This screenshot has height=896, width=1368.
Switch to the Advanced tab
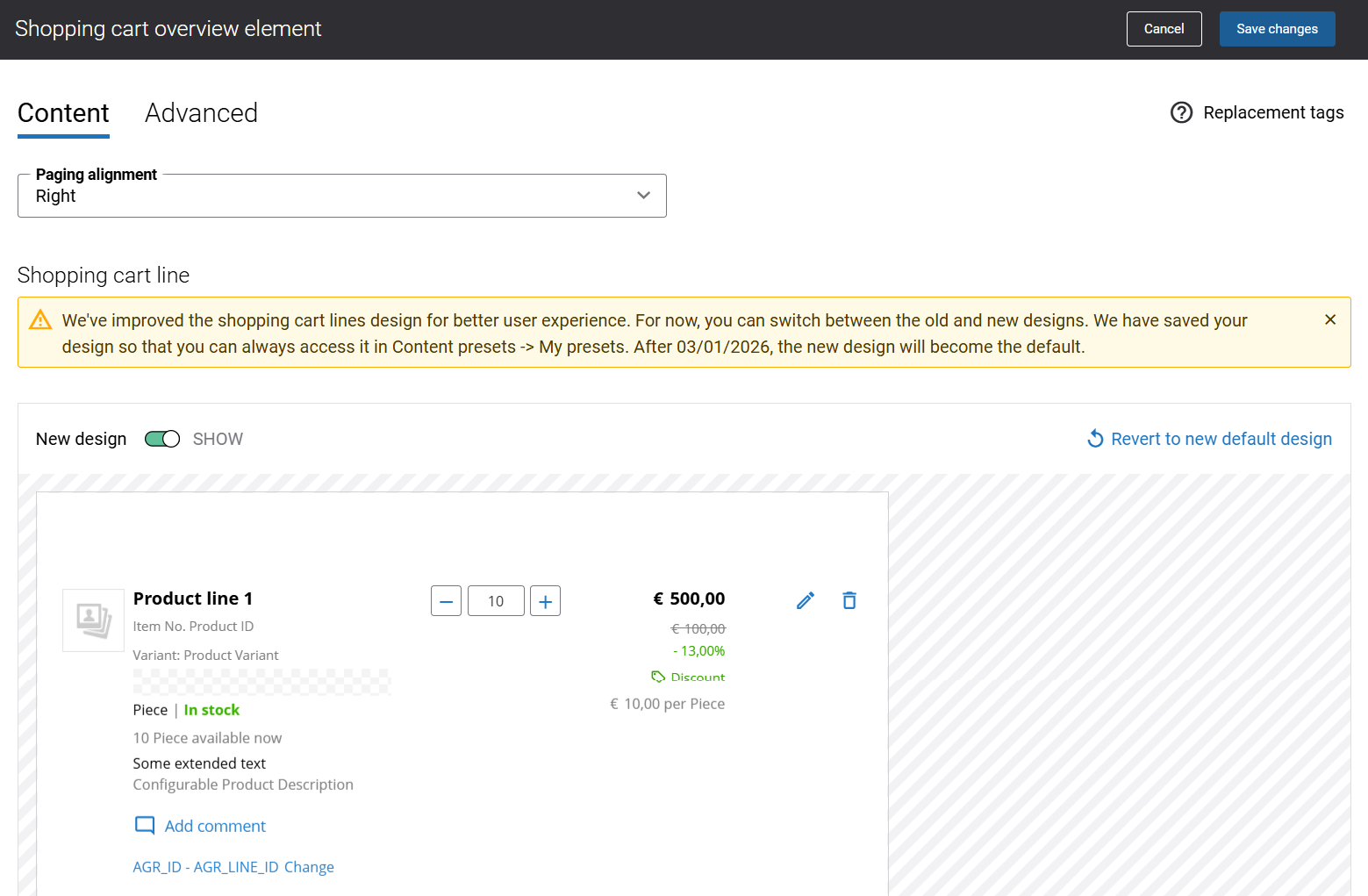(x=201, y=113)
